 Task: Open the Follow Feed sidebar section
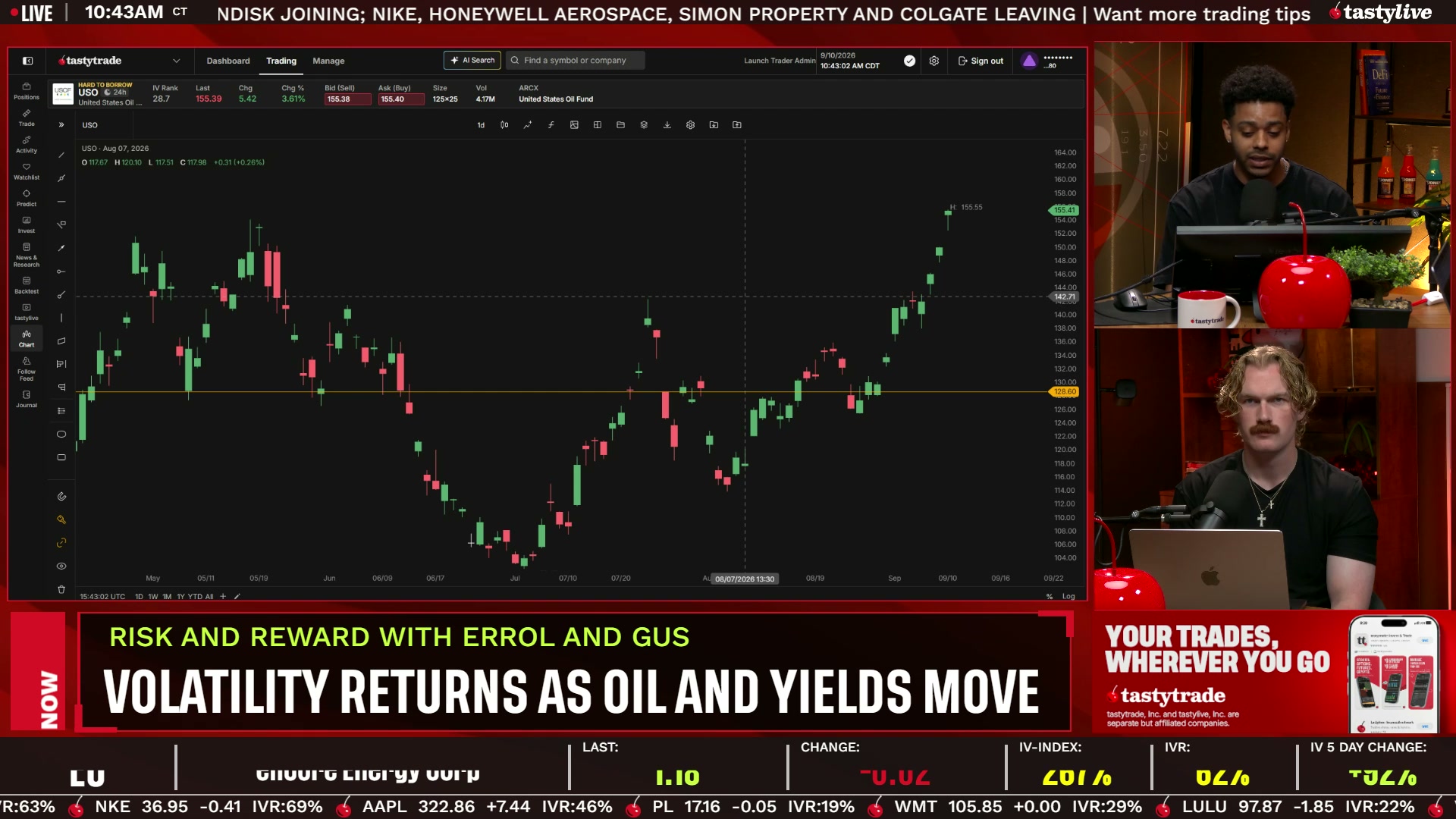(27, 369)
